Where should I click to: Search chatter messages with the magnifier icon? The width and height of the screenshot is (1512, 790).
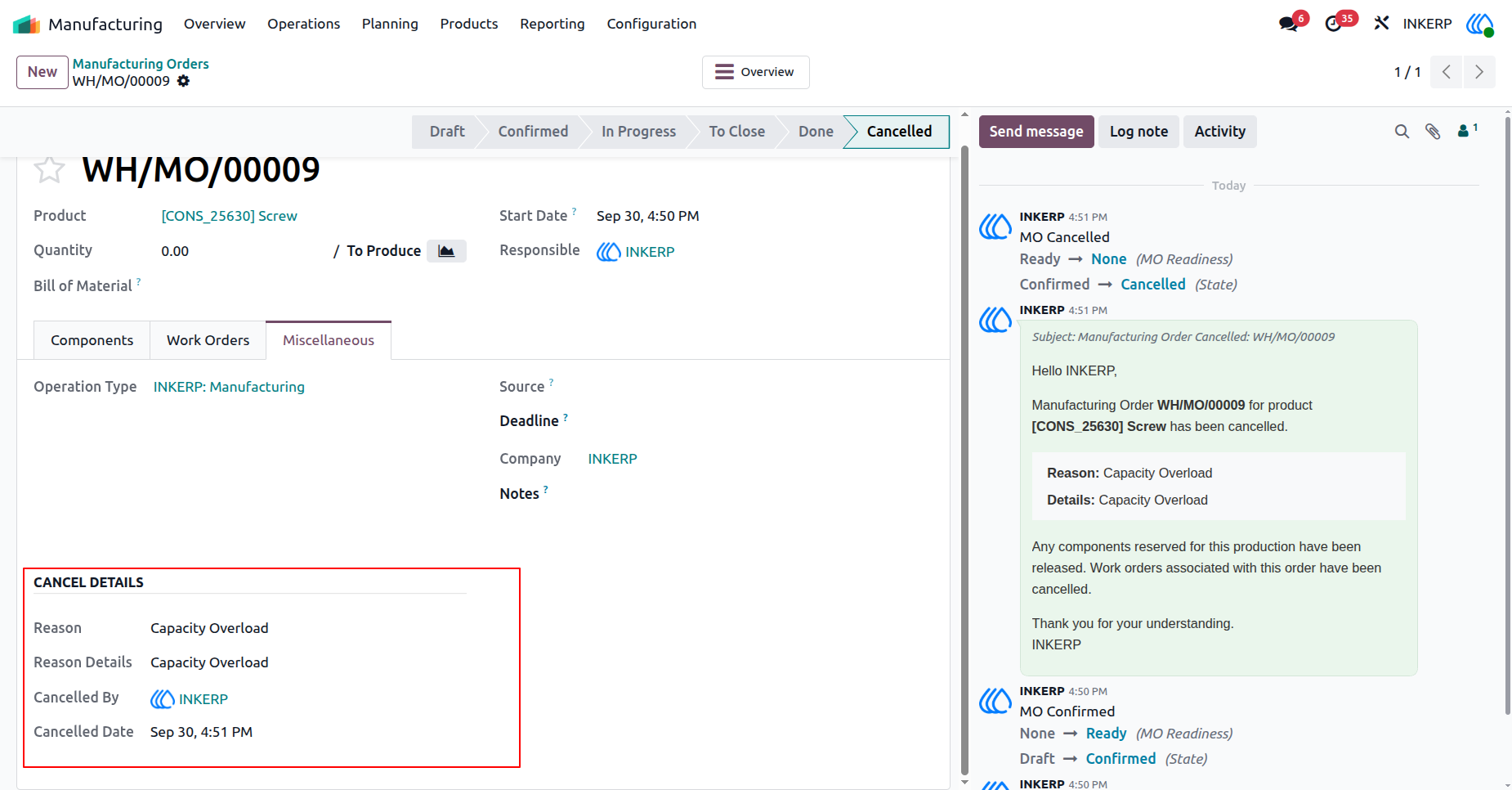coord(1402,132)
